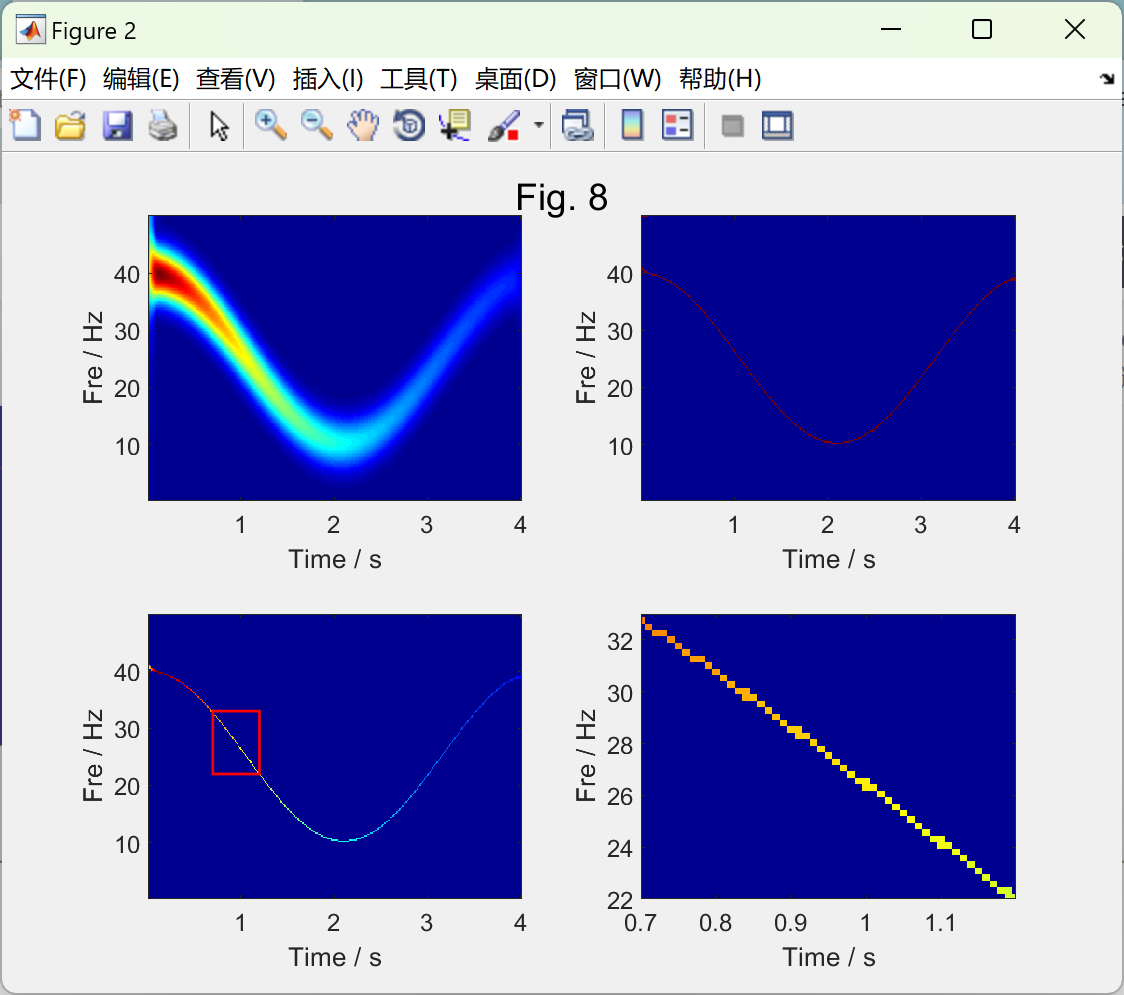Open the 插入(I) menu
This screenshot has width=1124, height=995.
coord(328,79)
